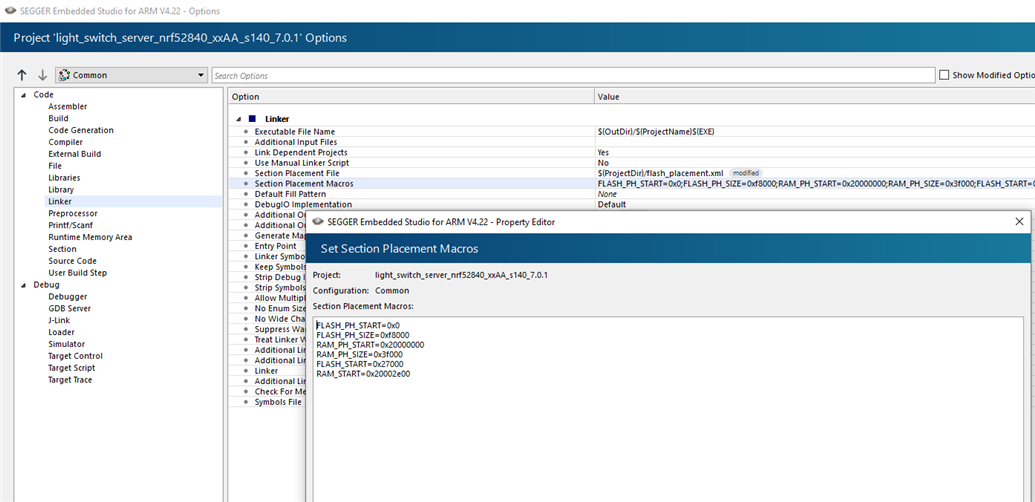Click the RAM_PH_SIZE=0x3f000 line
The height and width of the screenshot is (502, 1035).
tap(359, 354)
